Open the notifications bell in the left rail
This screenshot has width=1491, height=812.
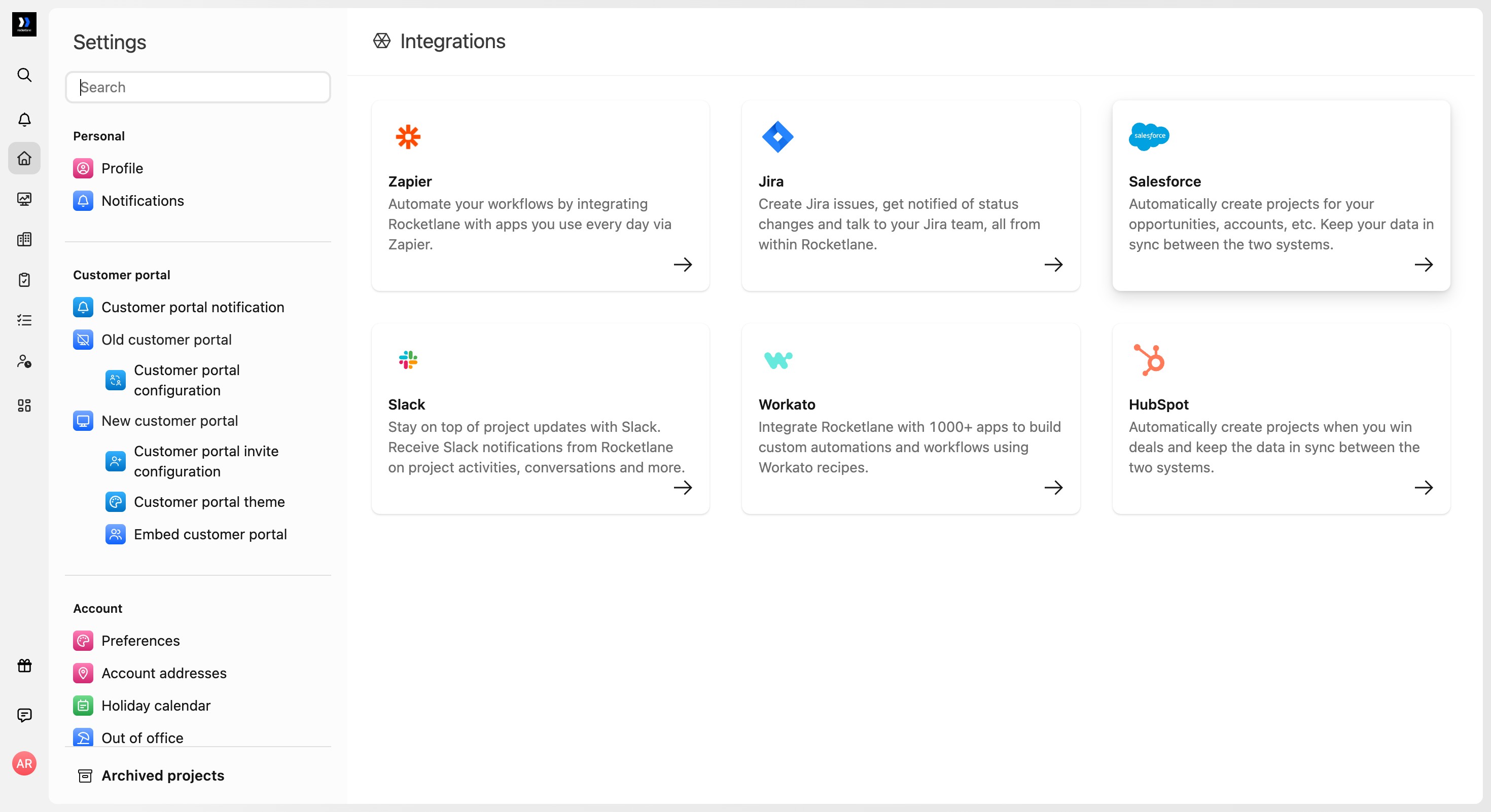(x=24, y=119)
